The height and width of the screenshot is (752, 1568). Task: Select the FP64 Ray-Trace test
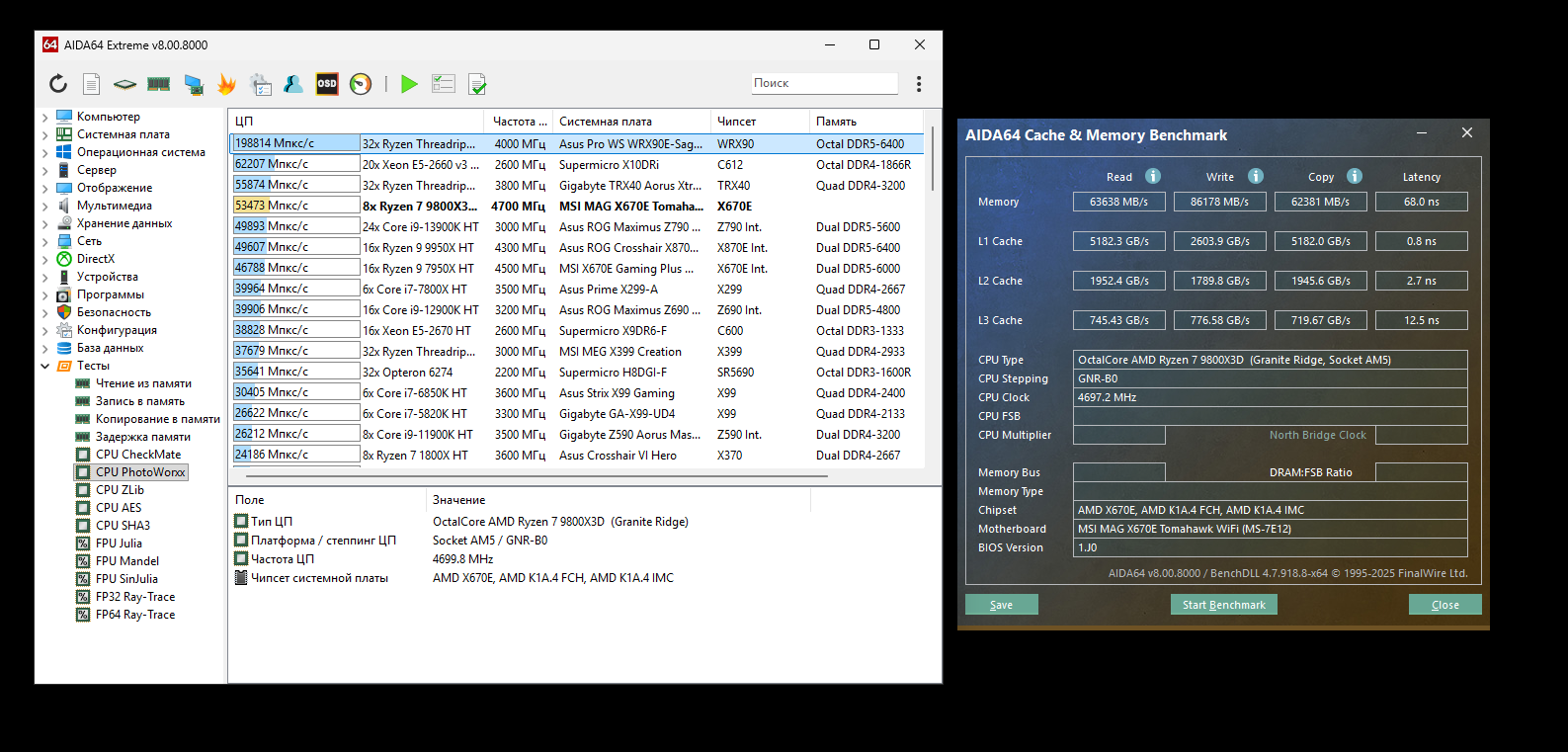(135, 615)
